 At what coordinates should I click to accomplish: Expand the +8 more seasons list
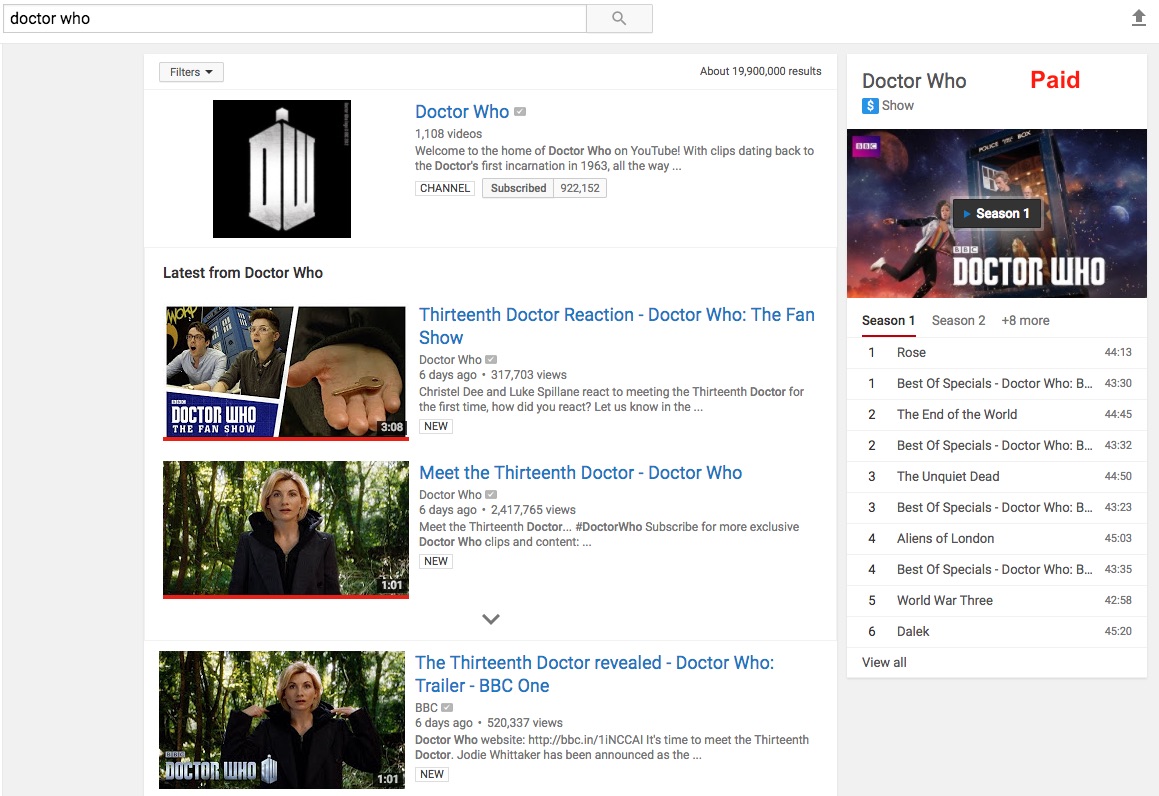[1025, 320]
